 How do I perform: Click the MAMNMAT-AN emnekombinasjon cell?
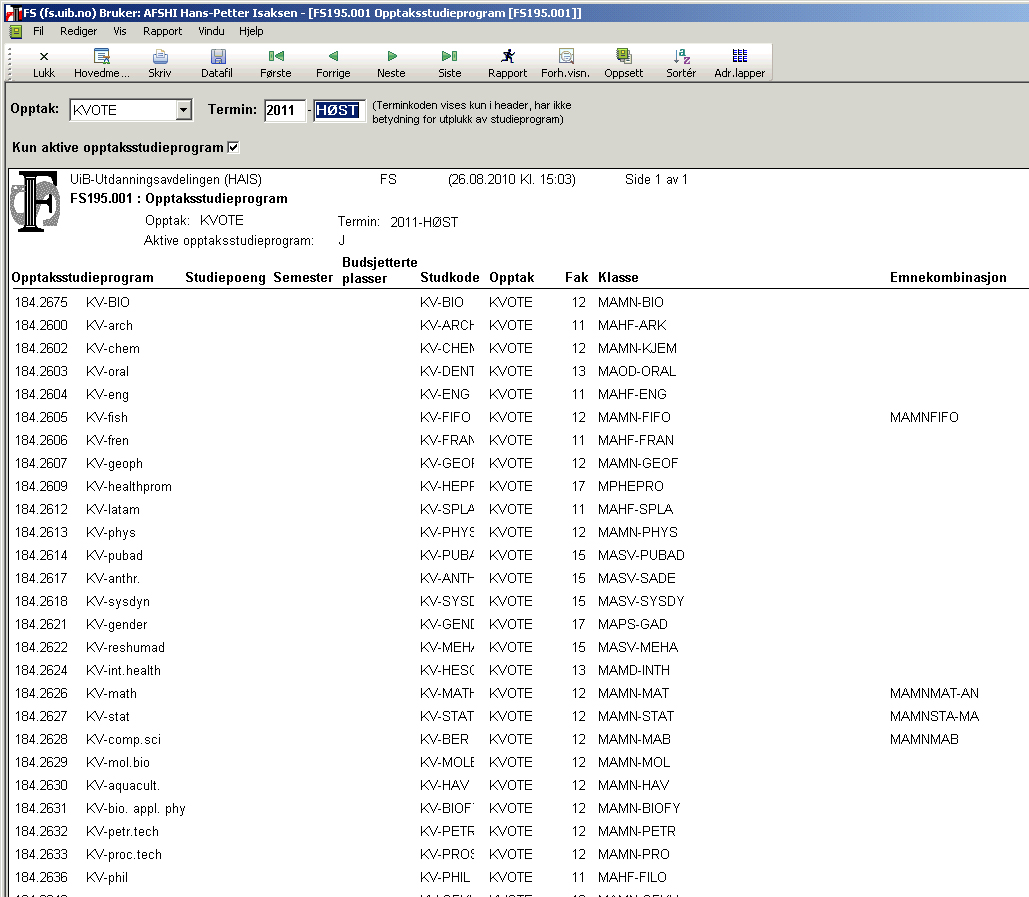pos(934,694)
